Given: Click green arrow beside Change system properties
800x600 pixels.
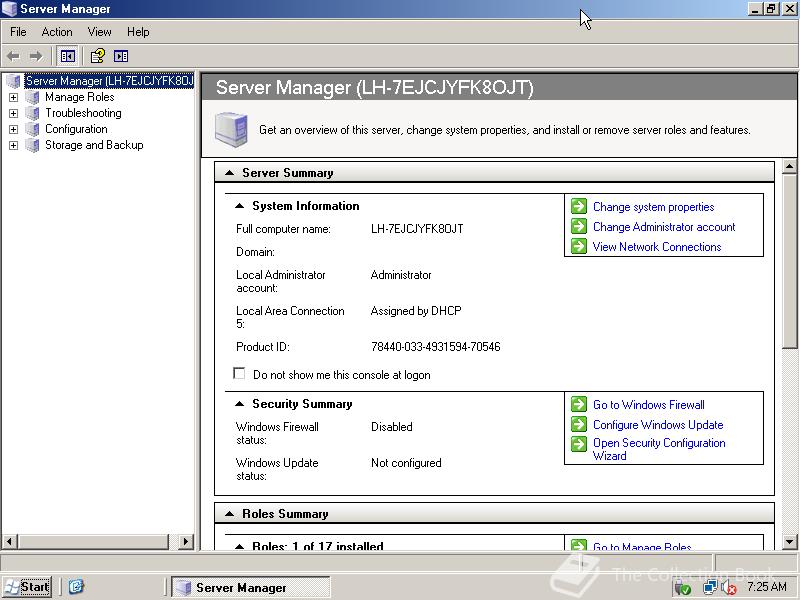Looking at the screenshot, I should point(579,206).
